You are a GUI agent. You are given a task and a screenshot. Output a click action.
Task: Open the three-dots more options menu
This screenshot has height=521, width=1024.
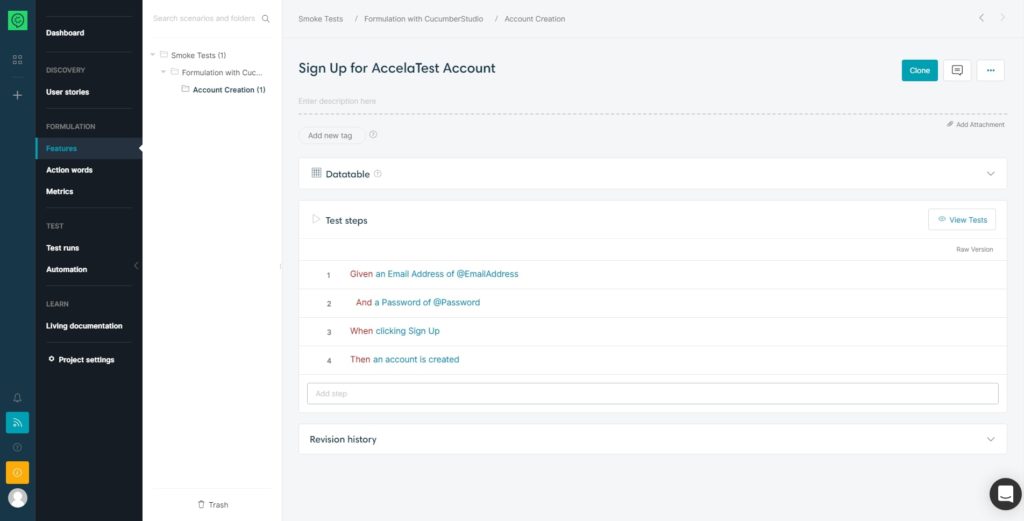click(990, 71)
